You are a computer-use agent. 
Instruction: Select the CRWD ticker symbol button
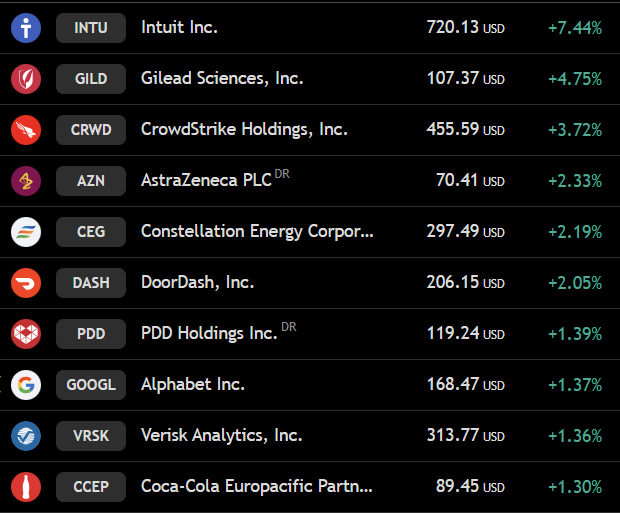[x=91, y=130]
